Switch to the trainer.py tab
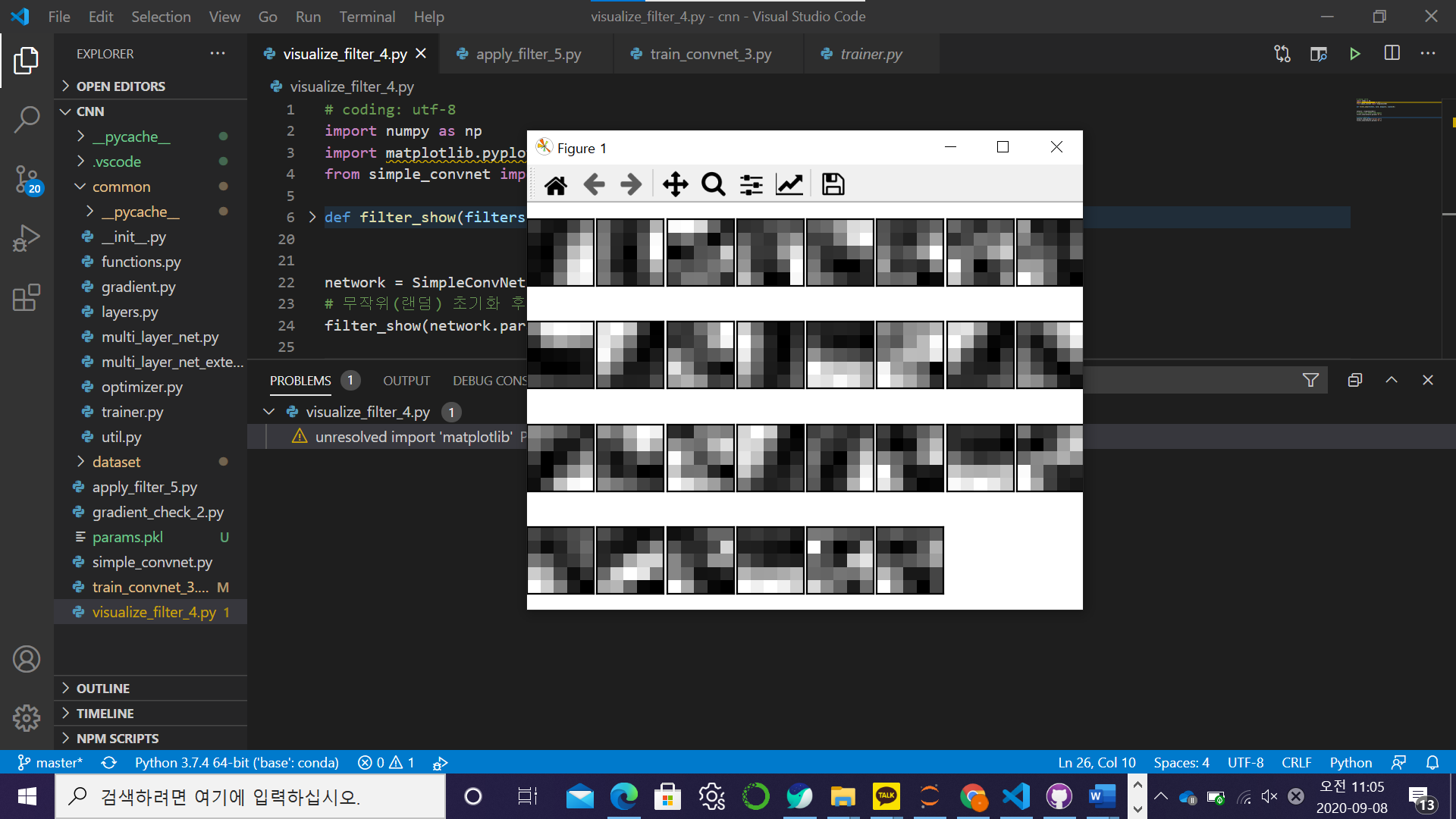 tap(870, 54)
